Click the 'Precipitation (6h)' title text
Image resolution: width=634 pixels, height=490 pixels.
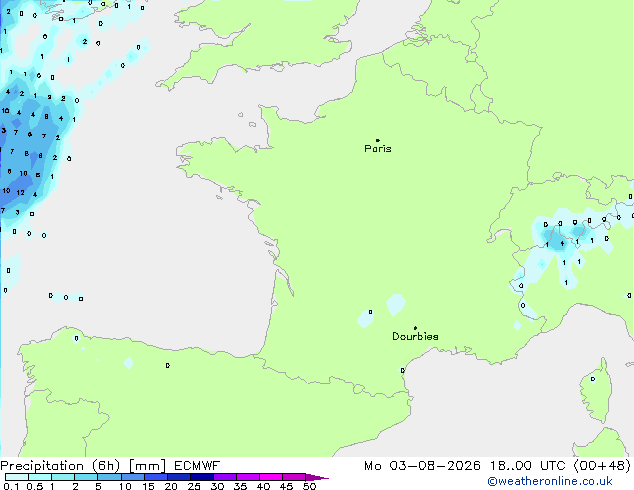(60, 466)
